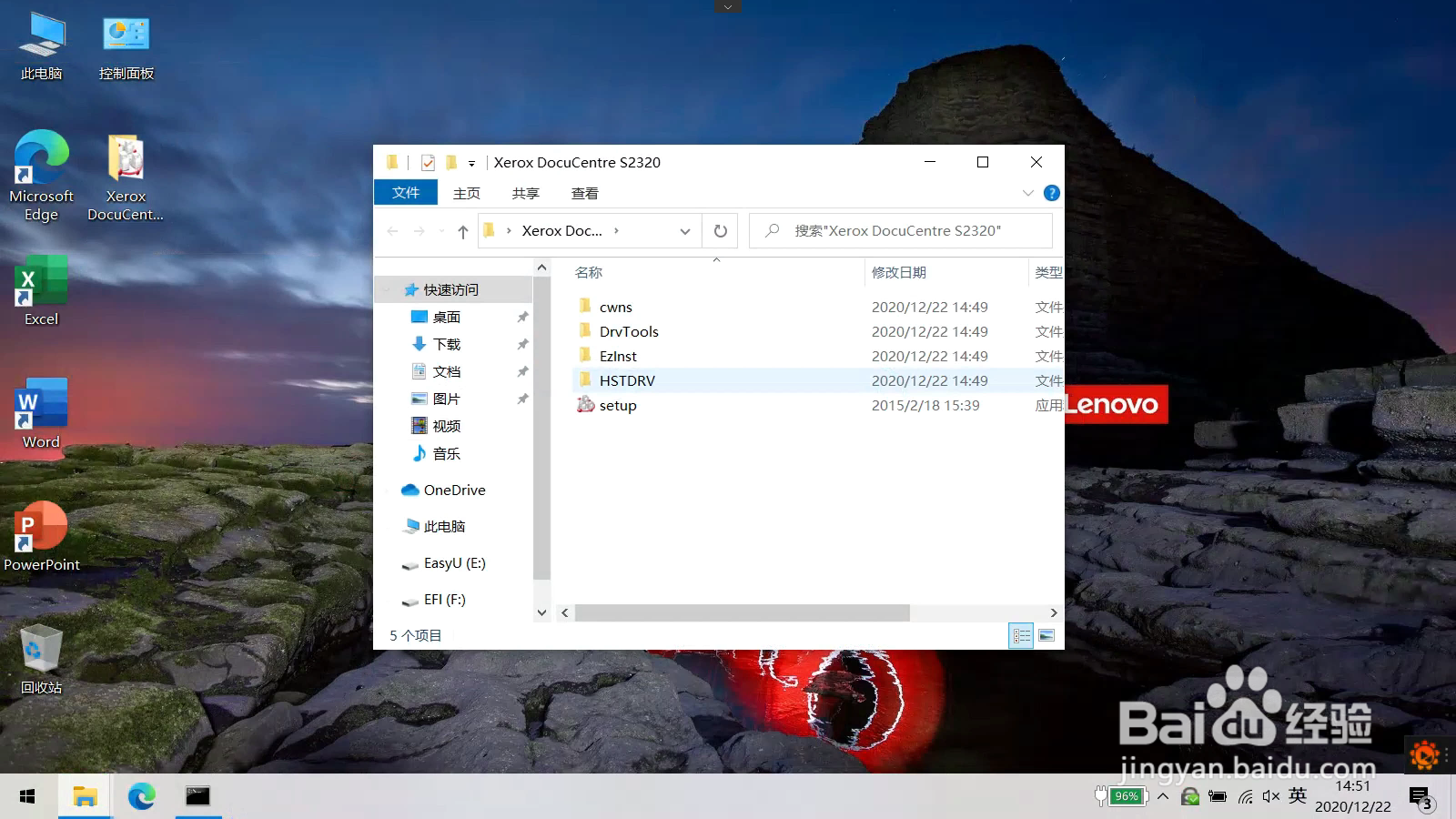The width and height of the screenshot is (1456, 819).
Task: Open command prompt window from taskbar
Action: click(197, 796)
